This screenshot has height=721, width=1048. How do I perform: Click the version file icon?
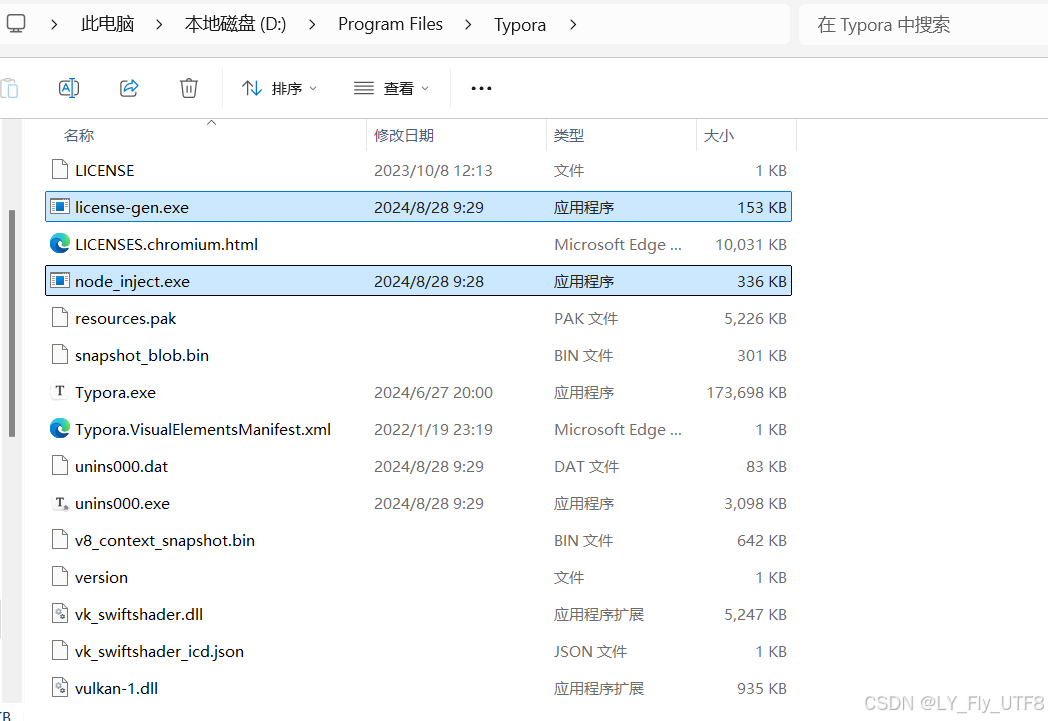coord(59,576)
